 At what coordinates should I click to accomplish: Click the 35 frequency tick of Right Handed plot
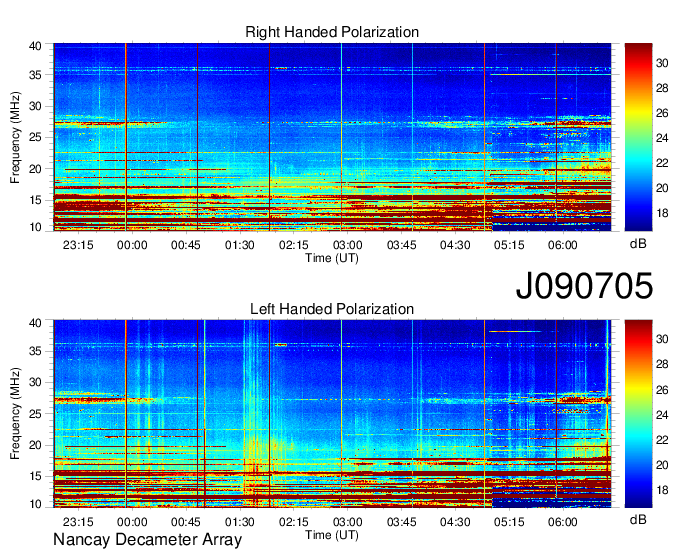click(35, 75)
